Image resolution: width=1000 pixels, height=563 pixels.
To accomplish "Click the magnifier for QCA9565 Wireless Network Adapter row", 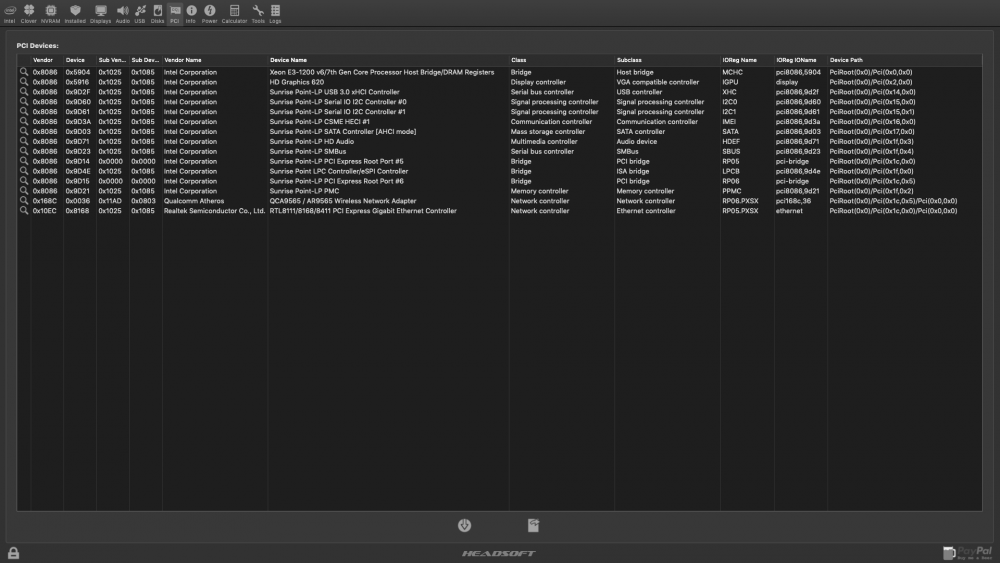I will [x=24, y=201].
